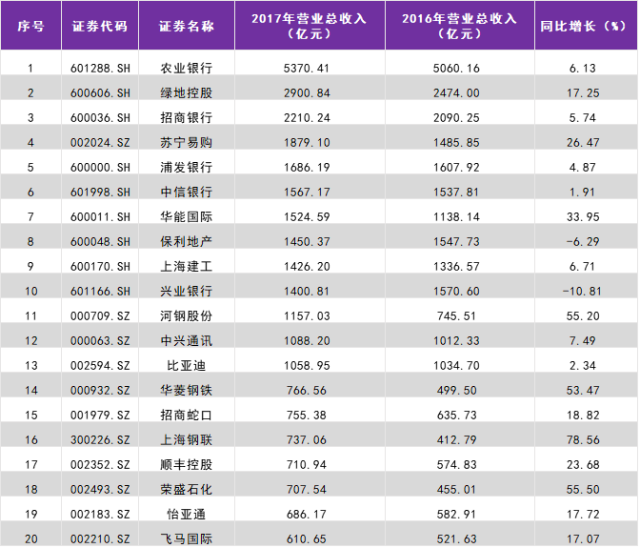Select the value 2090.25
Viewport: 640px width, 548px height.
click(x=456, y=118)
